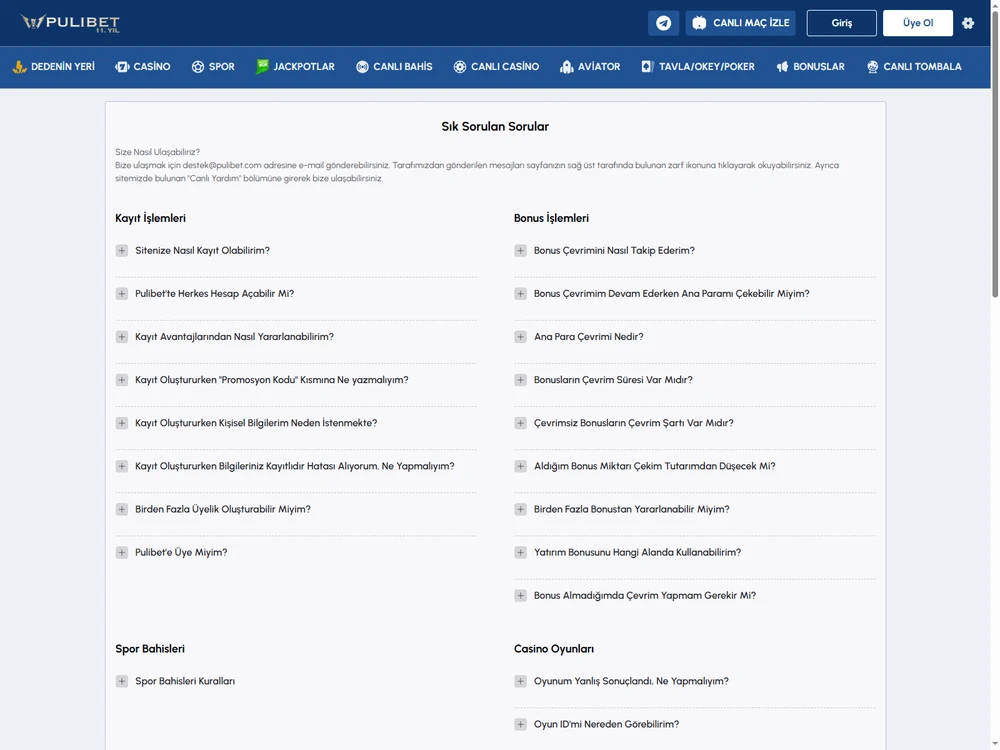1000x750 pixels.
Task: Click the Canlı Tombala icon
Action: [x=872, y=67]
